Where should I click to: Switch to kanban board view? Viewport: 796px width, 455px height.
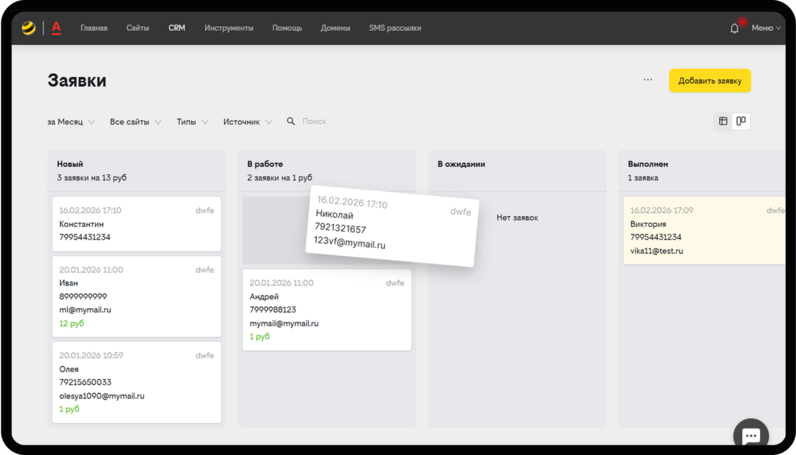pos(741,121)
